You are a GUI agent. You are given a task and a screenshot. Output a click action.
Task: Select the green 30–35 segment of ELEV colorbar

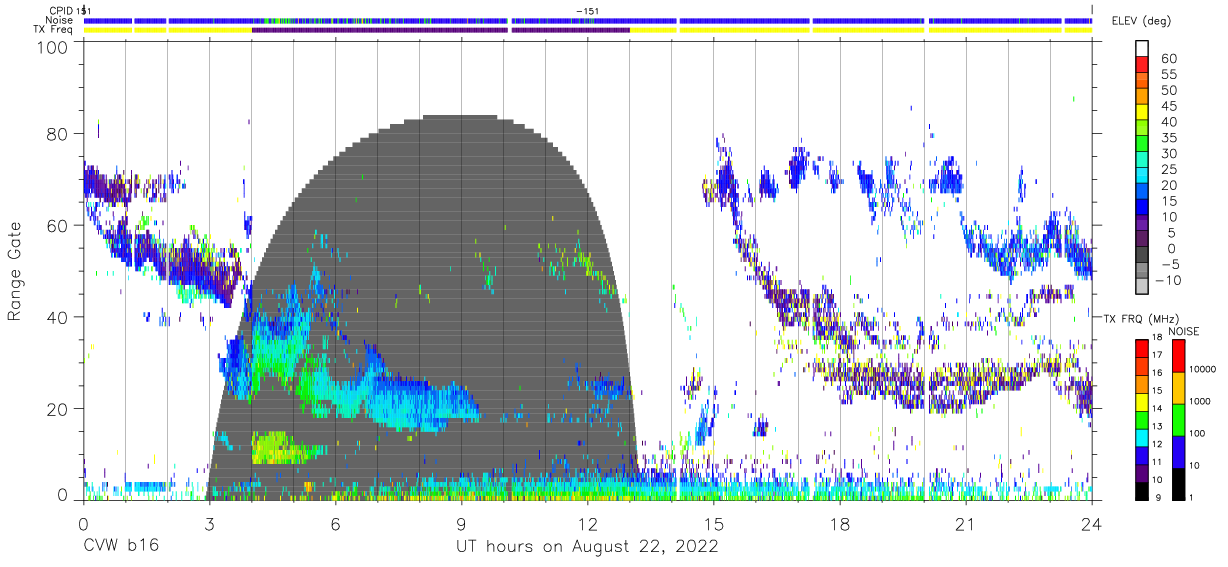click(1142, 143)
